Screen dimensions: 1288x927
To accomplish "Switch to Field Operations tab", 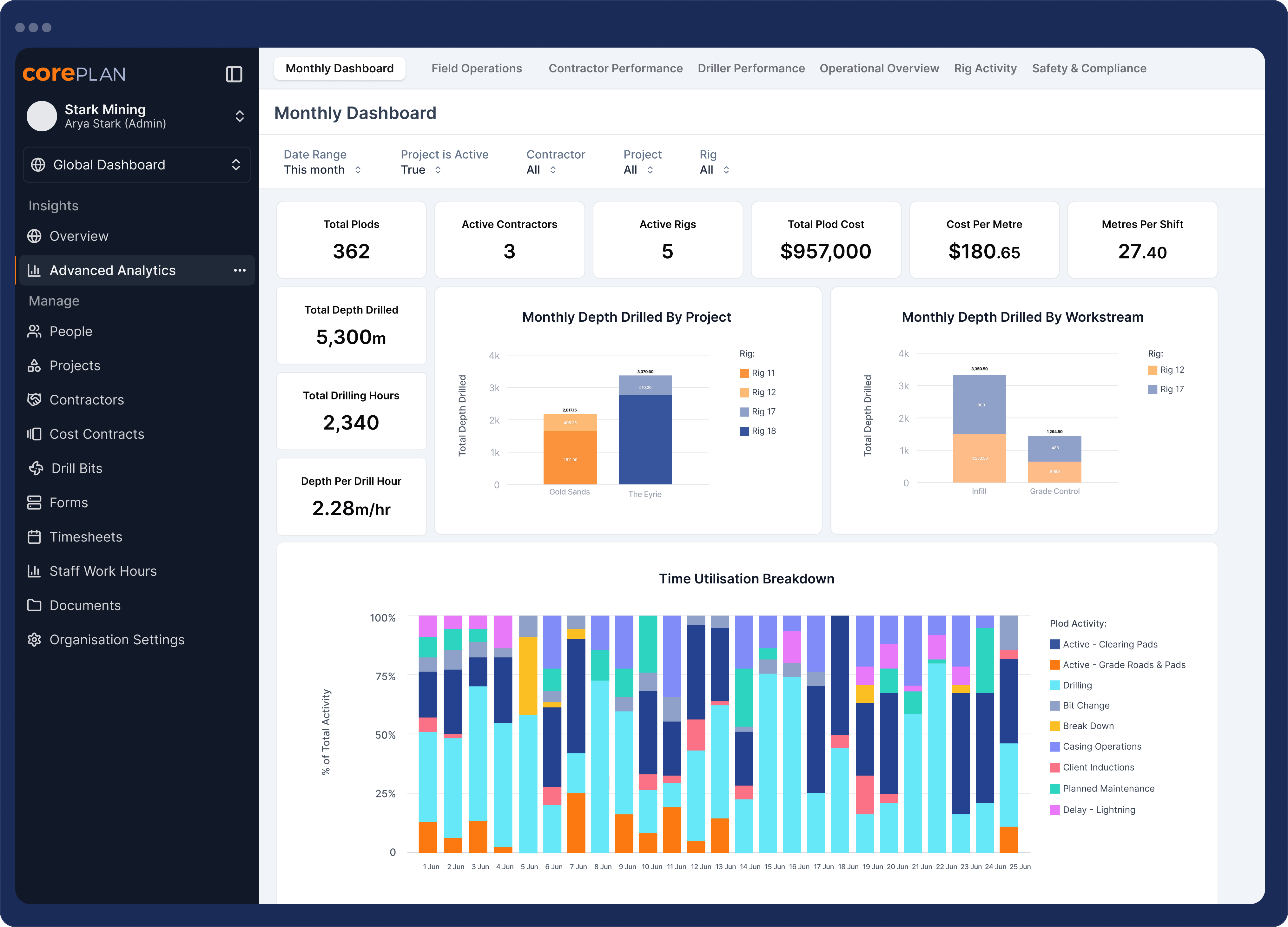I will [x=476, y=68].
